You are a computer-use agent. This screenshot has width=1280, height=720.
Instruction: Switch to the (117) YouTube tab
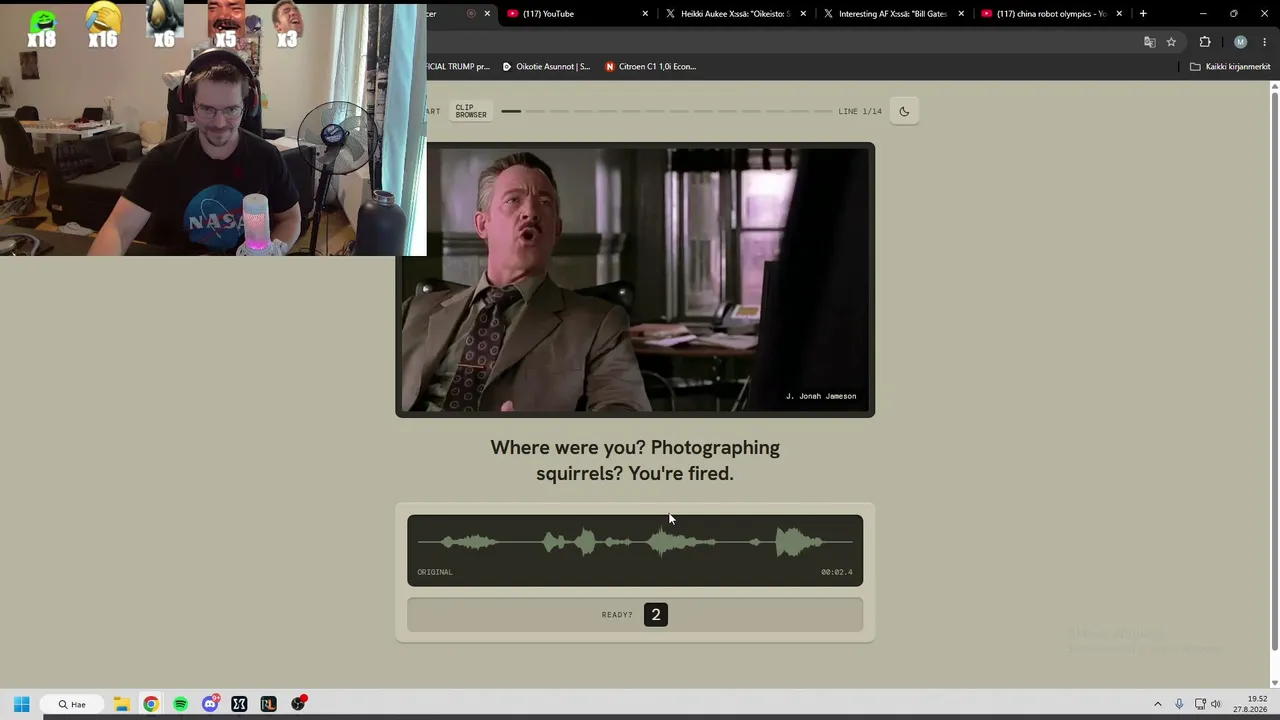[x=575, y=14]
